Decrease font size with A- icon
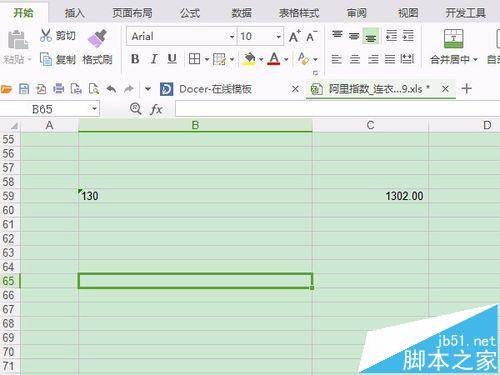Image resolution: width=500 pixels, height=375 pixels. pos(311,36)
